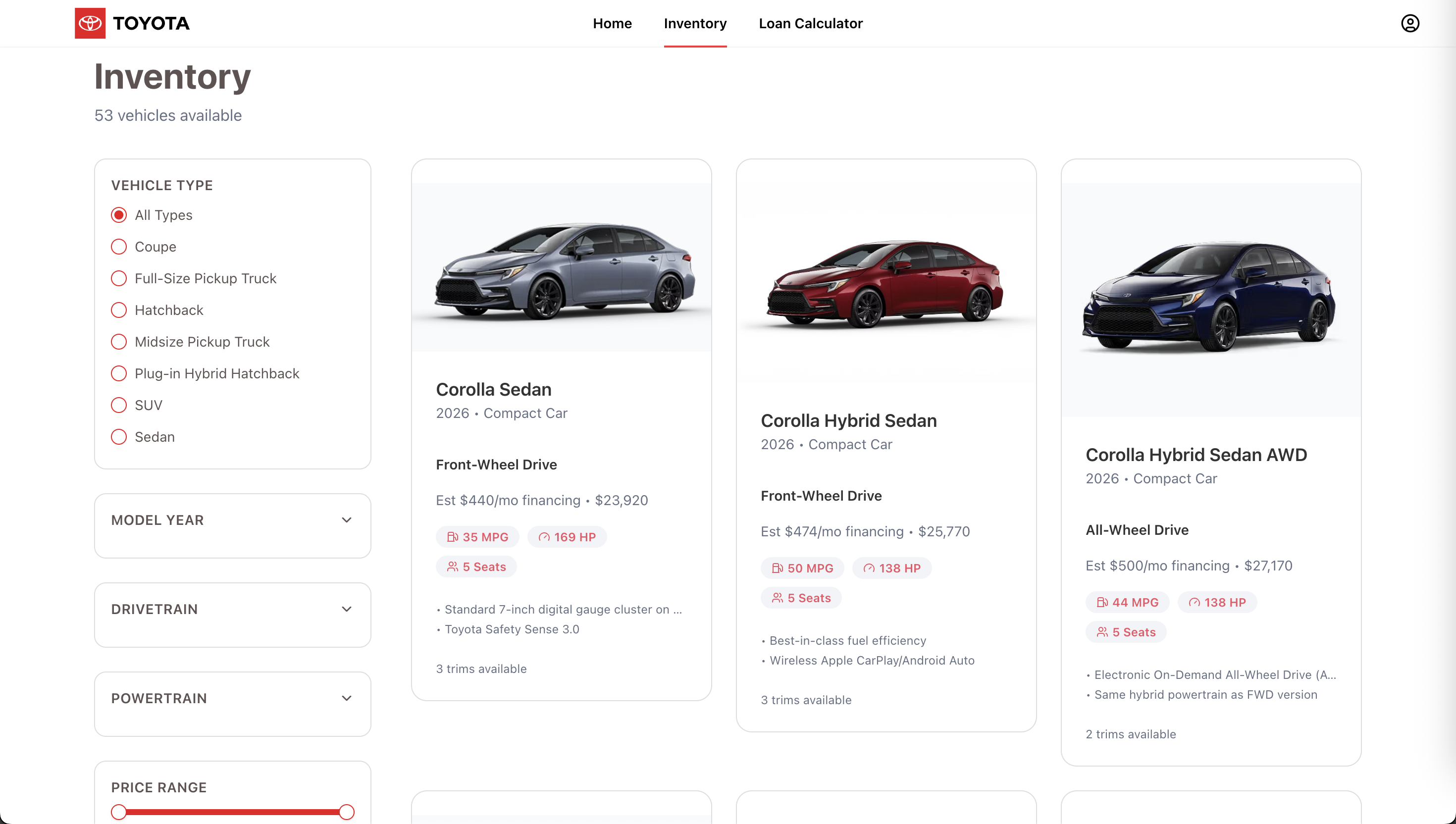Click the people icon on Corolla Sedan seats badge

click(452, 566)
